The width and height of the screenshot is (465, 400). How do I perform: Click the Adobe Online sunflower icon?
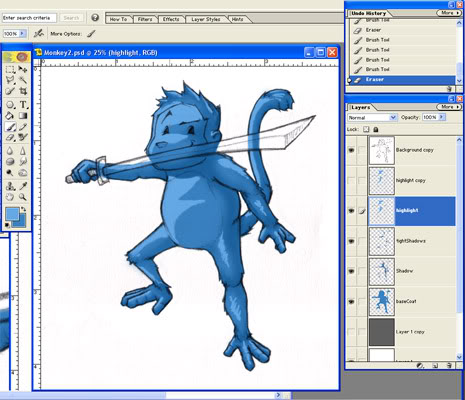[16, 57]
